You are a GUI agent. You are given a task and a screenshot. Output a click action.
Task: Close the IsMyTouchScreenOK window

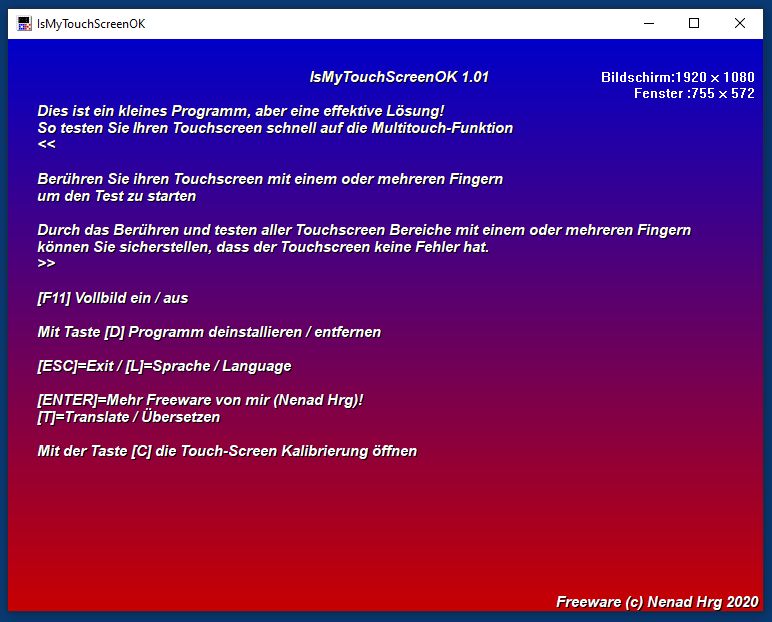[x=740, y=23]
